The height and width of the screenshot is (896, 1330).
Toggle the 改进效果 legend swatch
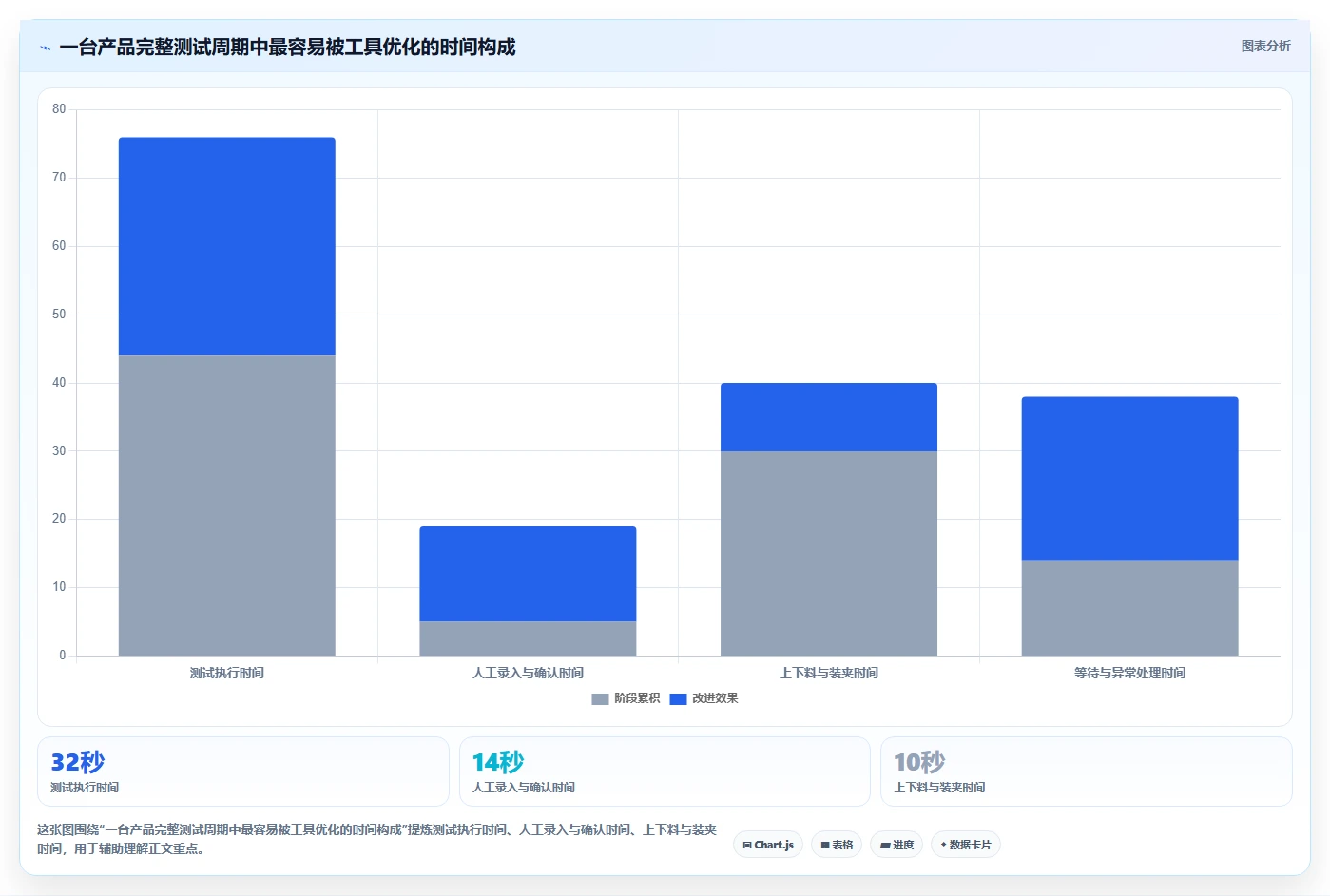pyautogui.click(x=678, y=699)
